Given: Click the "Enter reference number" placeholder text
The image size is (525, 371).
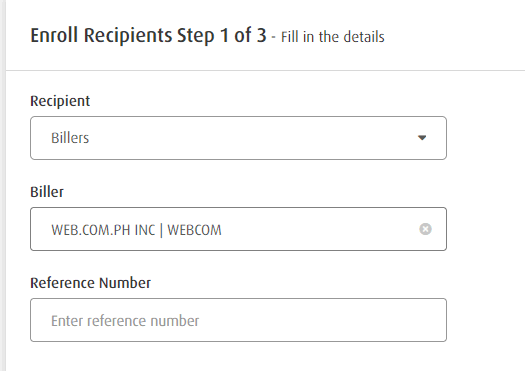Looking at the screenshot, I should tap(125, 321).
